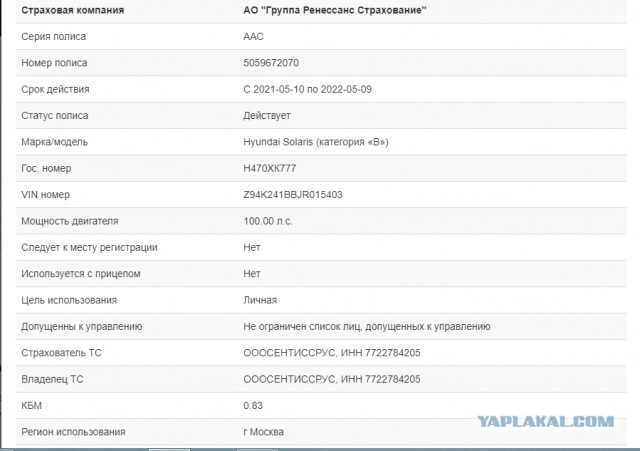Select the 'Номер полиса' label
Image resolution: width=640 pixels, height=451 pixels.
point(54,63)
